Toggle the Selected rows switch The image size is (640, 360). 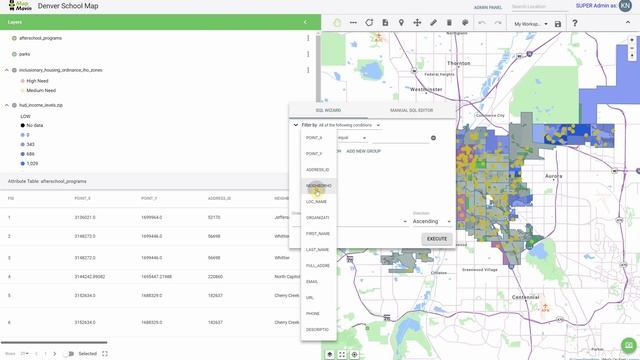tap(69, 353)
